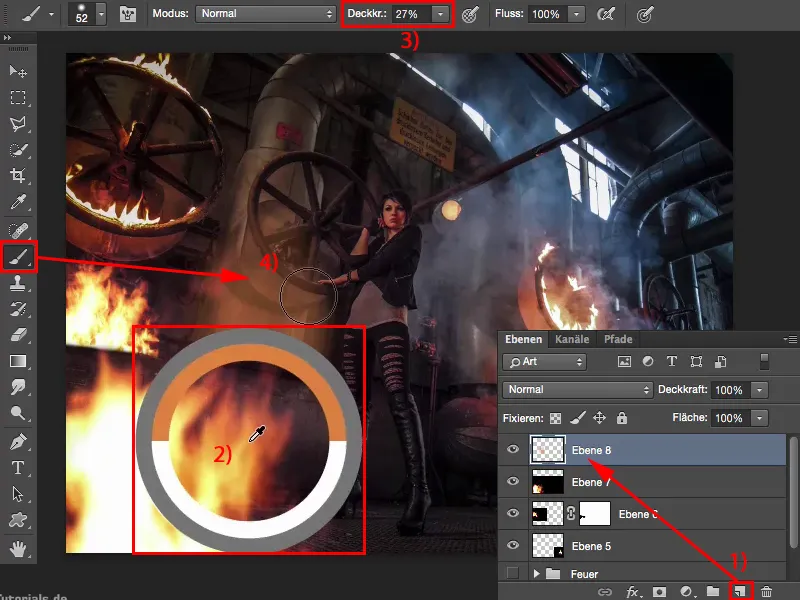Hide the Ebene 5 layer
This screenshot has width=800, height=600.
click(x=513, y=545)
